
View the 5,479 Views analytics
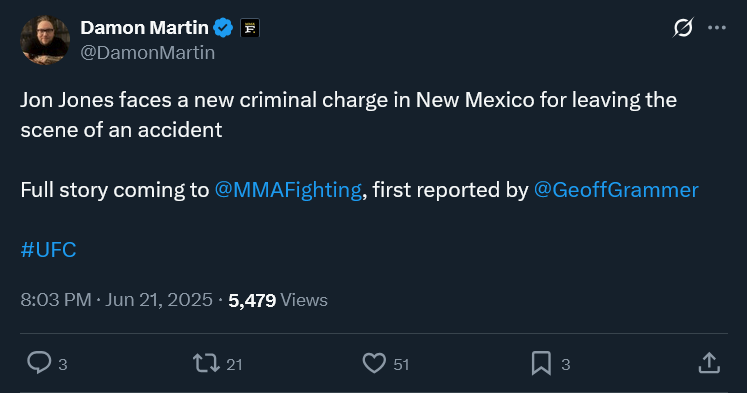point(278,300)
